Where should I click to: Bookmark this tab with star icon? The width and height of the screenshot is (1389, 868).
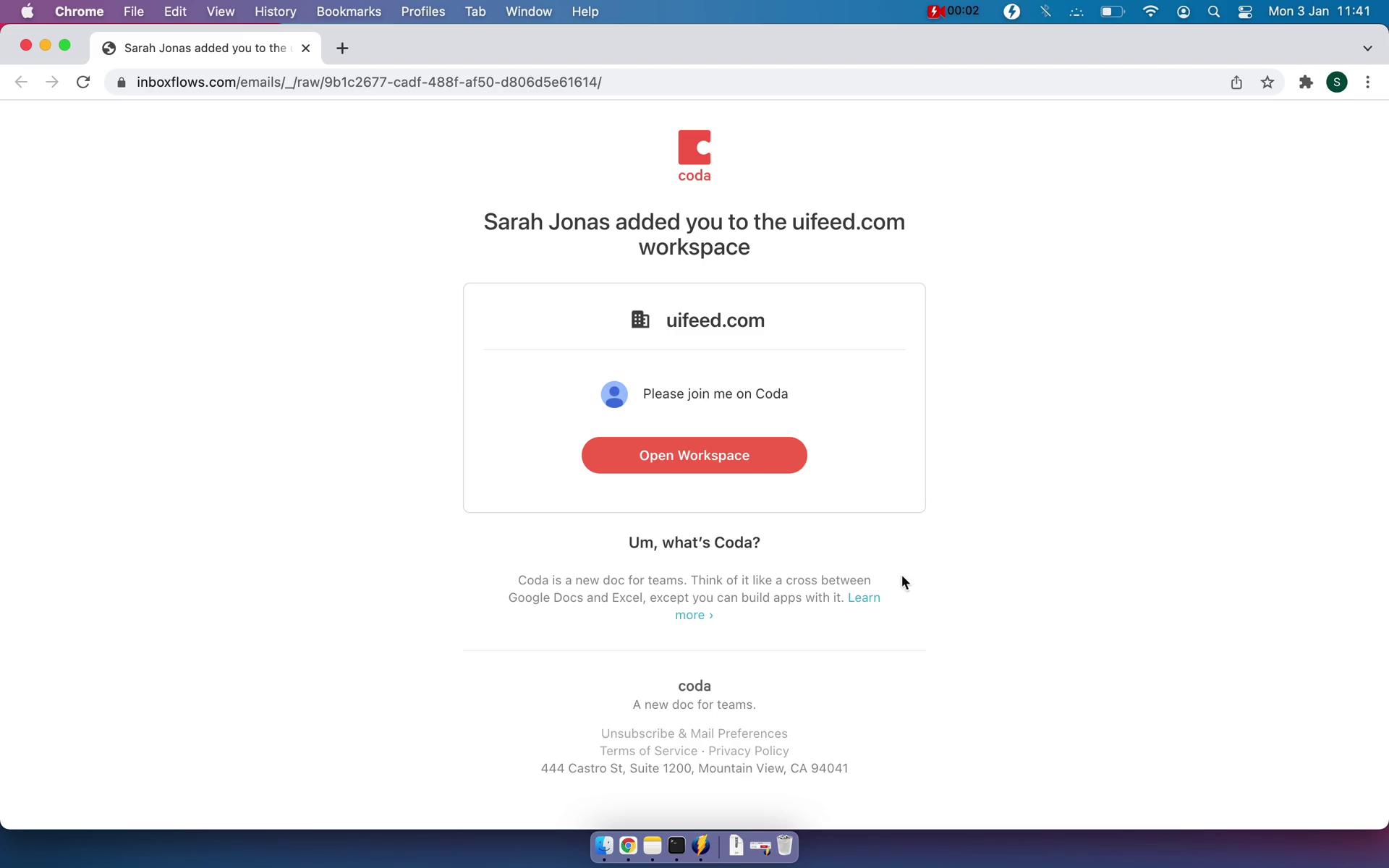click(x=1267, y=82)
